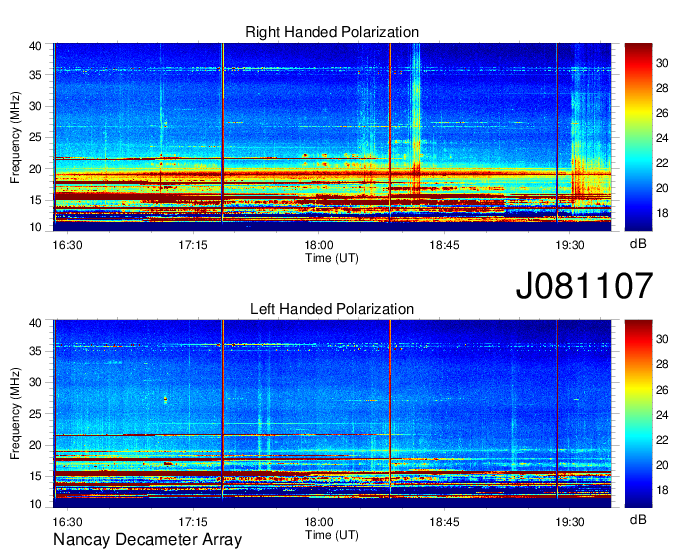Click the 'dB' unit label under Left Handed colorbar

[638, 520]
